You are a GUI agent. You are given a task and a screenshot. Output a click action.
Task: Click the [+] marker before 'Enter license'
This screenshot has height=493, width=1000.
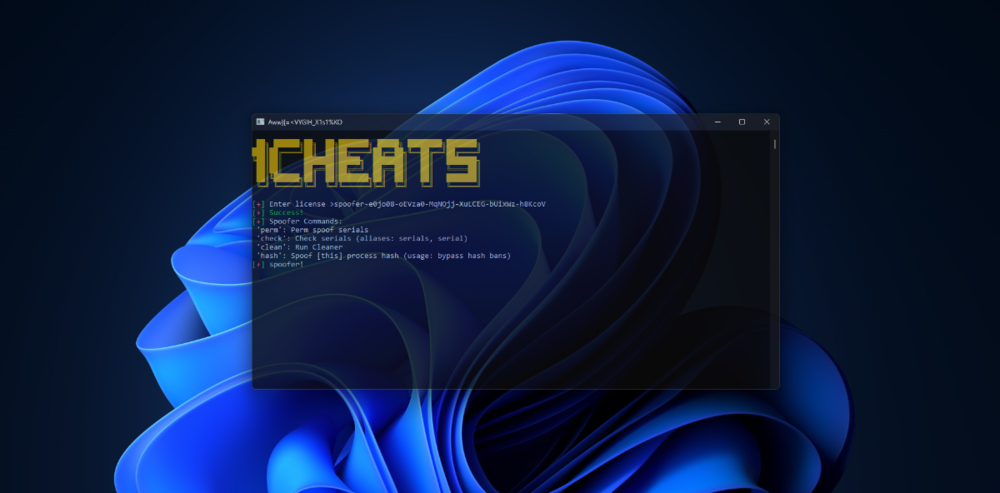coord(259,204)
